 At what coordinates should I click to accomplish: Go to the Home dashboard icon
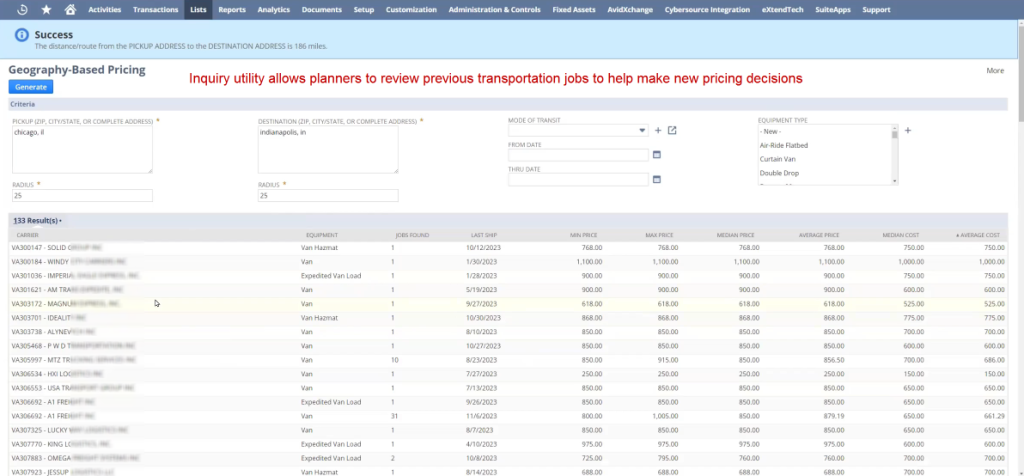coord(69,9)
